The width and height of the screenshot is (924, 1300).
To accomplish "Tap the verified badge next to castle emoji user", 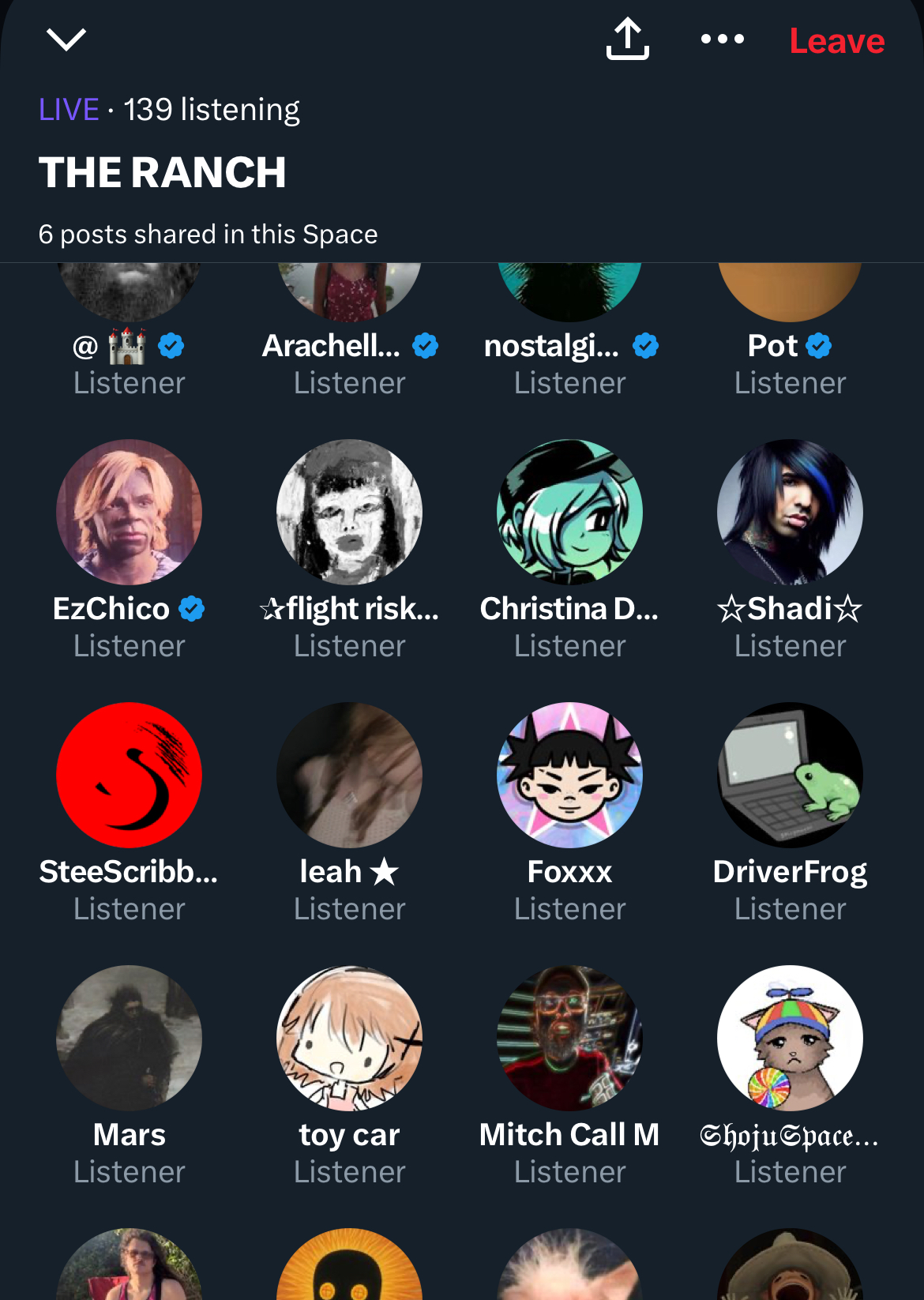I will point(171,346).
